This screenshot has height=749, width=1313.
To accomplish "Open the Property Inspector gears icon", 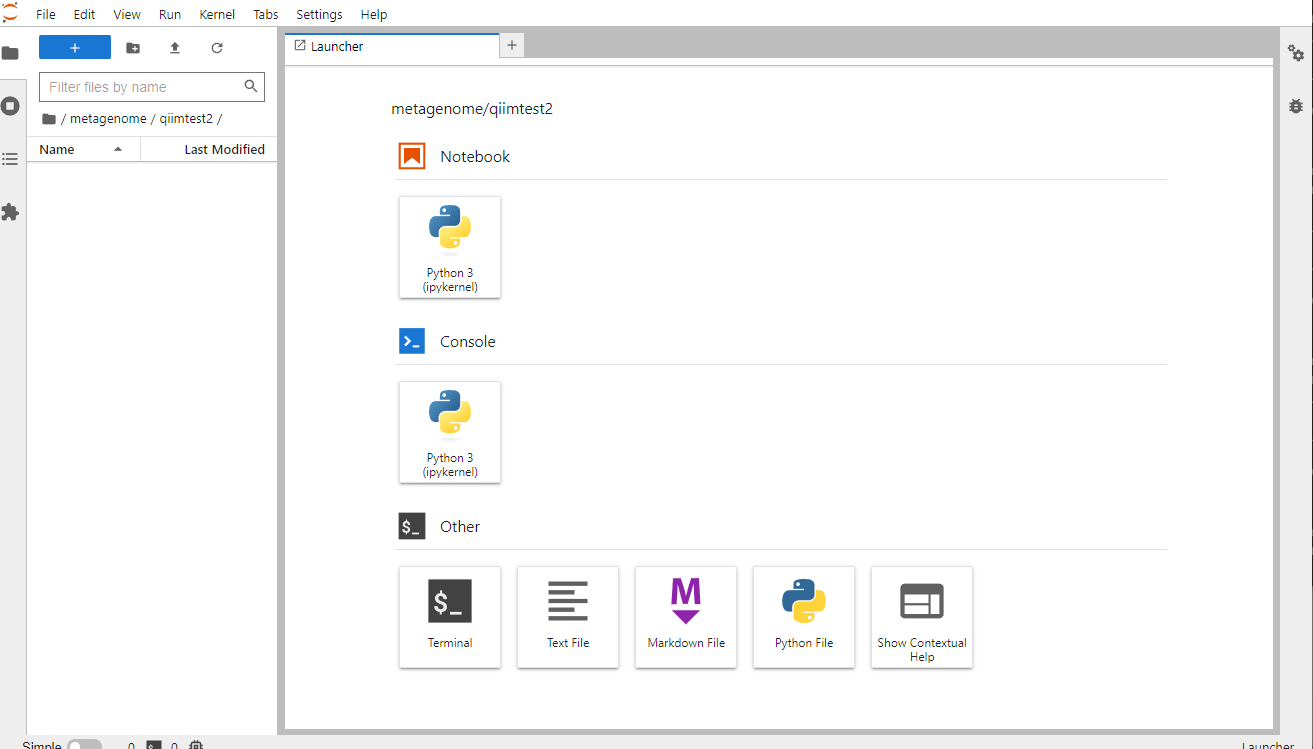I will 1296,53.
